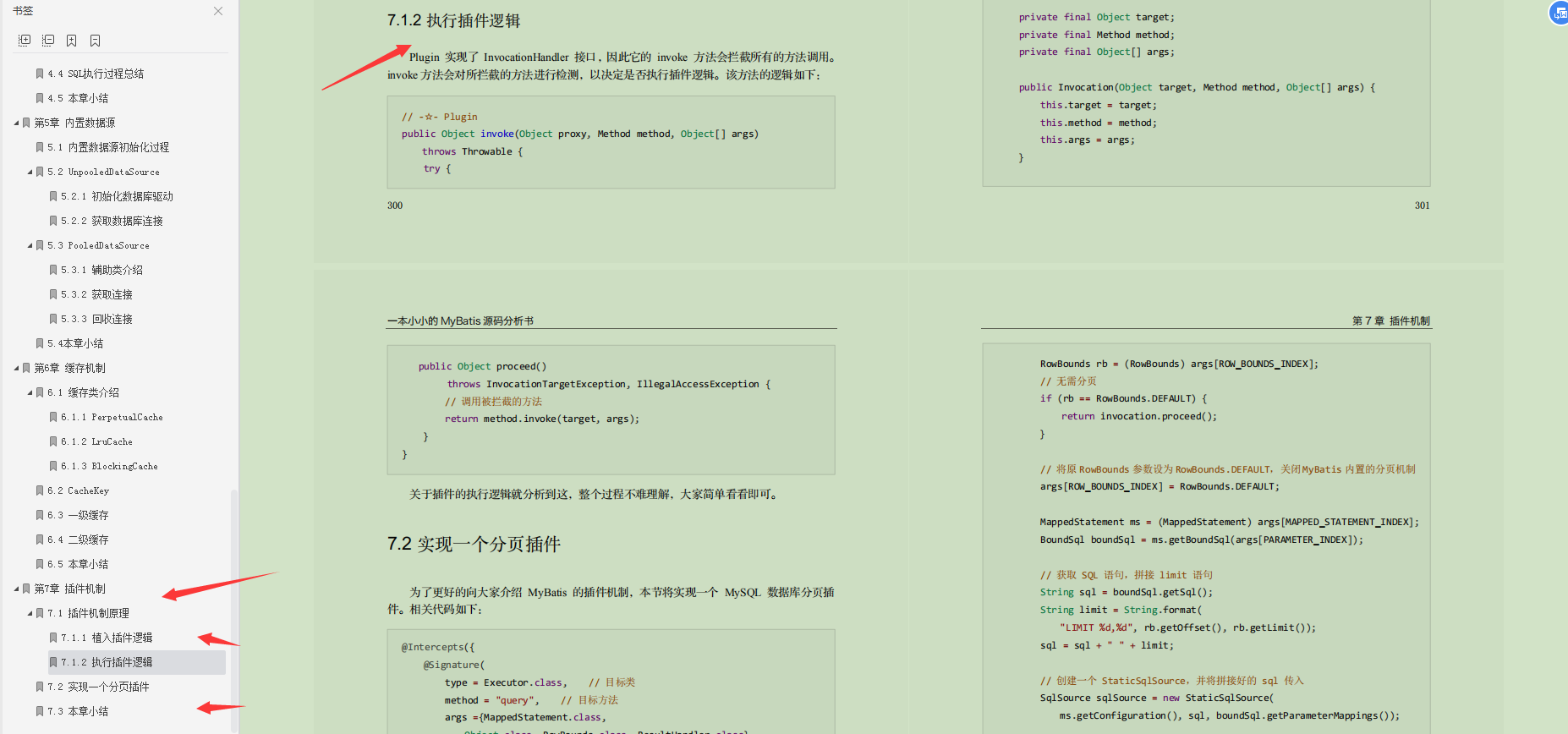Click page number 301
The image size is (1568, 734).
(1422, 205)
